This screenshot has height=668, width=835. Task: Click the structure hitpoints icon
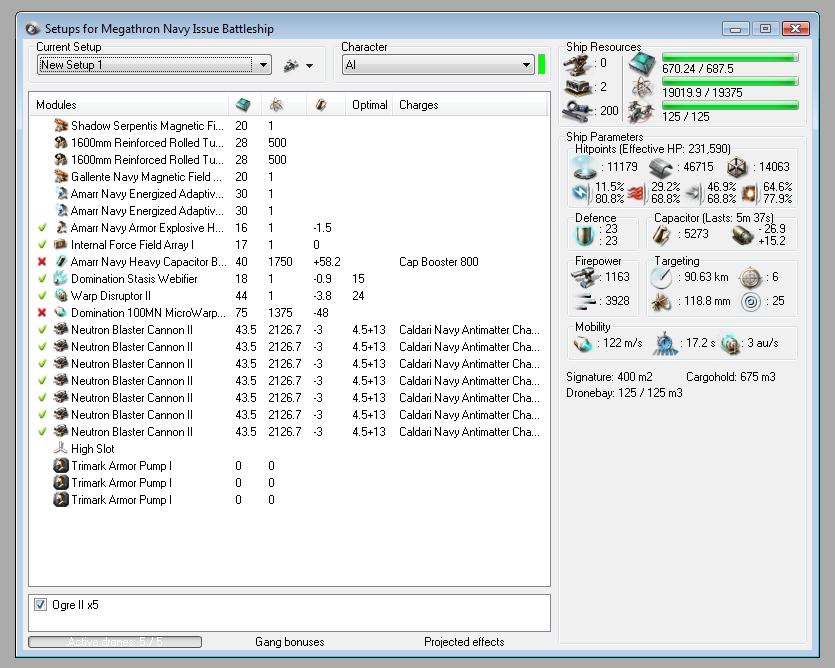[x=737, y=167]
